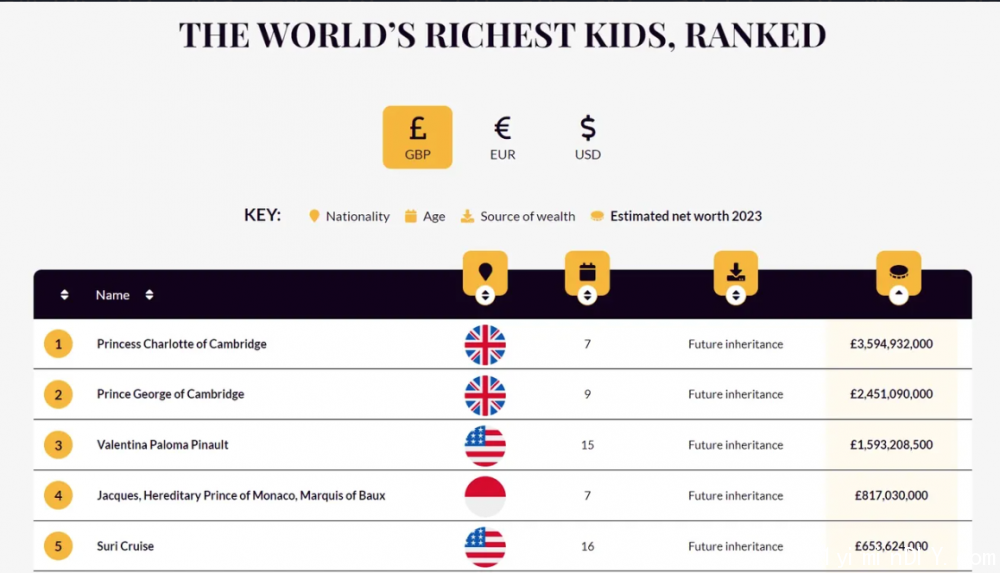Sort by rank using the leftmost arrows
Screen dimensions: 1000x573
(64, 295)
